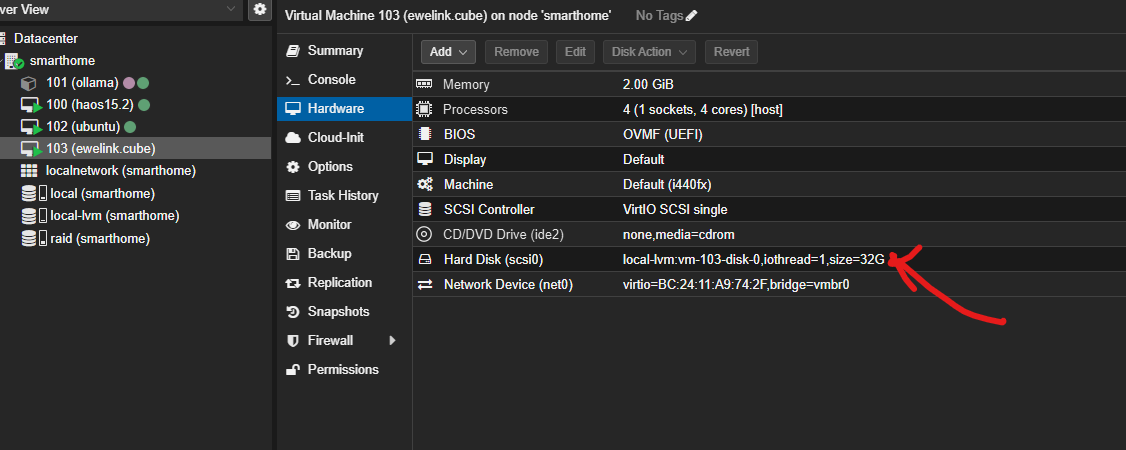1126x450 pixels.
Task: Click the Processors CPU chip icon
Action: [425, 109]
